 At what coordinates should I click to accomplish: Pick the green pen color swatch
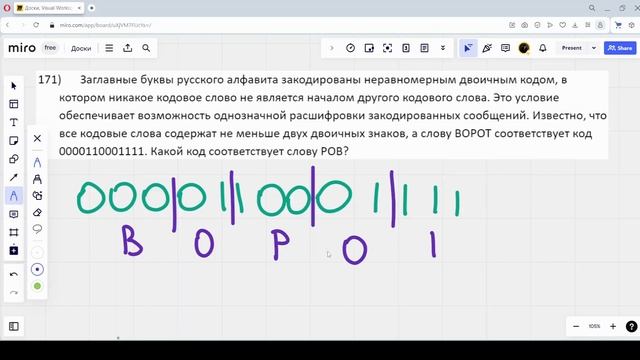(37, 286)
